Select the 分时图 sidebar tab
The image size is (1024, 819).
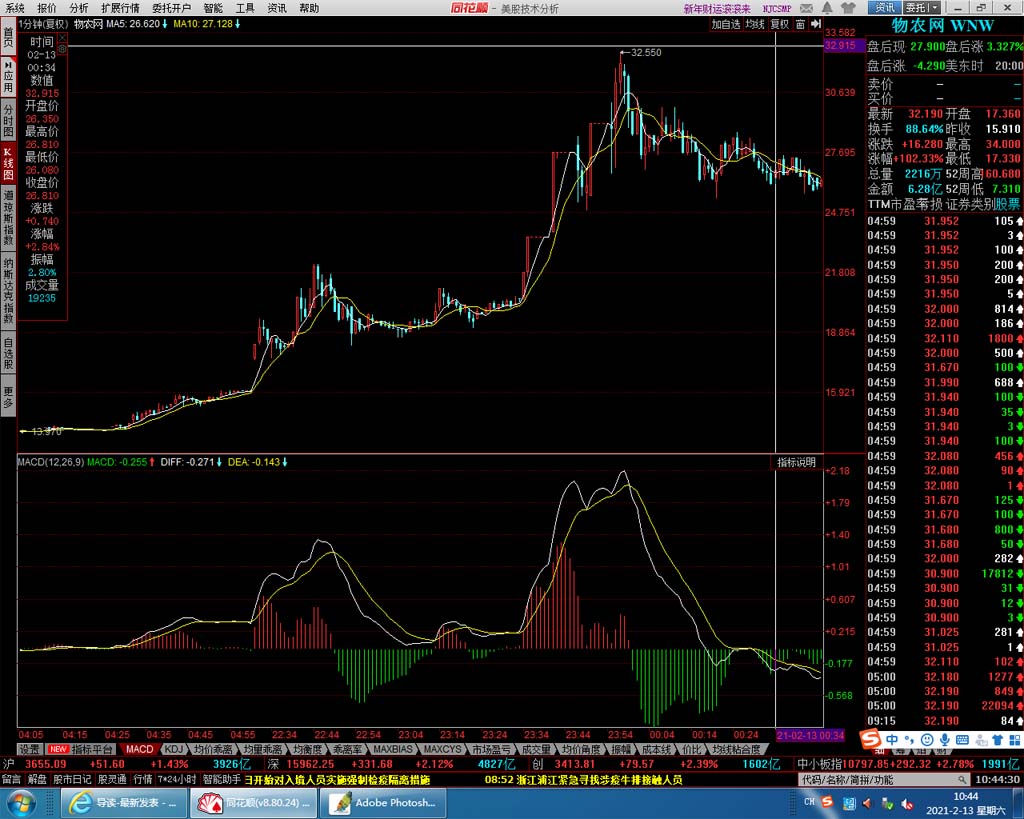(8, 120)
